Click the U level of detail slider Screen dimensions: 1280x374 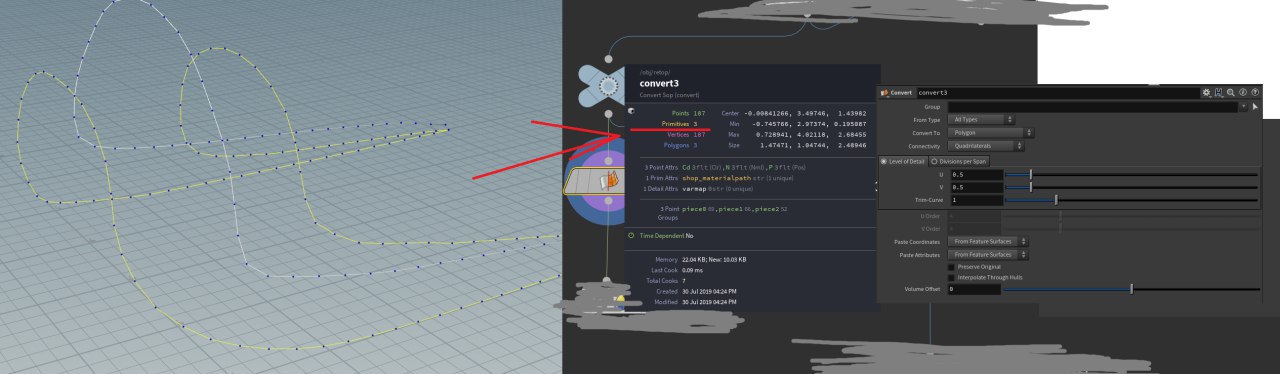(x=1131, y=174)
